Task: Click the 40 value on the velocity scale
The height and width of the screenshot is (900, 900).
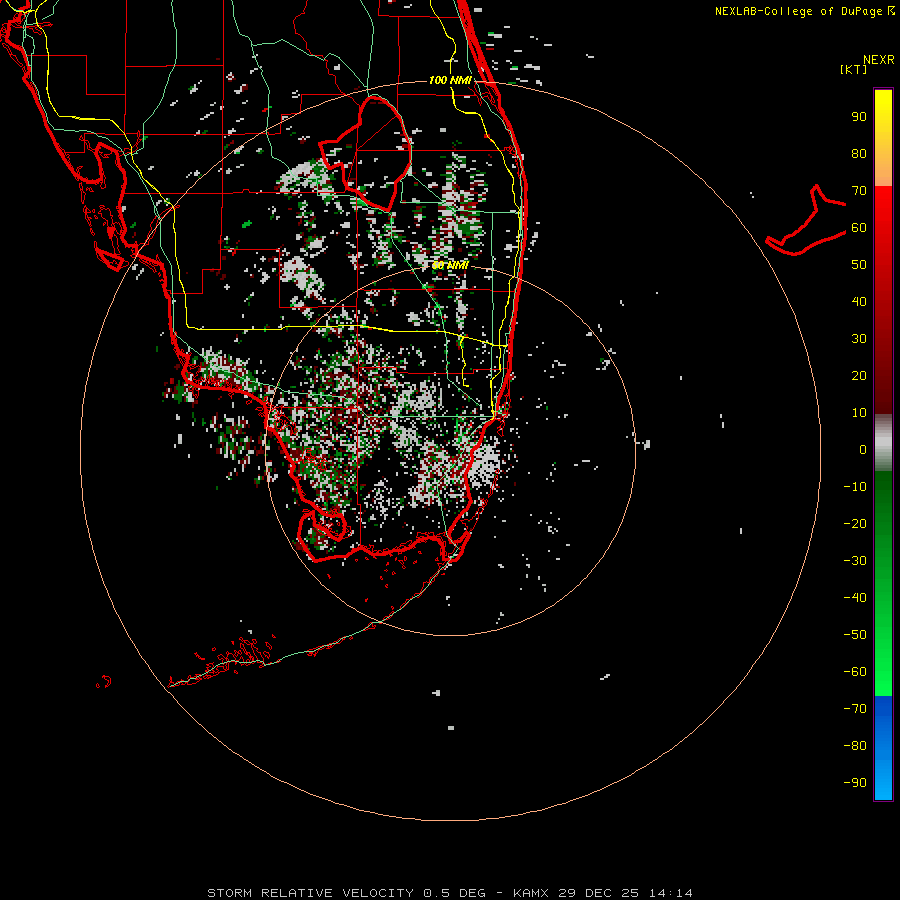Action: (x=859, y=301)
